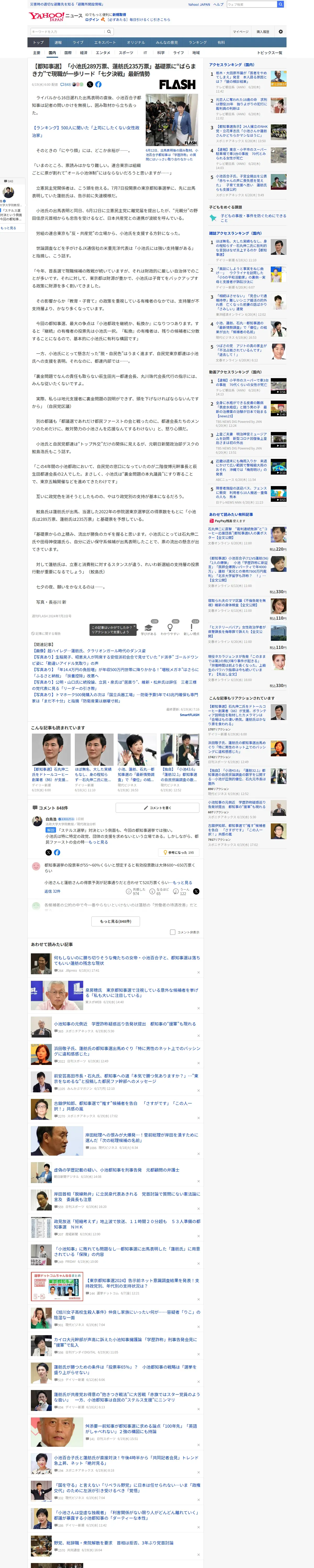Click the top web search input field
This screenshot has width=314, height=1568.
[x=251, y=4]
